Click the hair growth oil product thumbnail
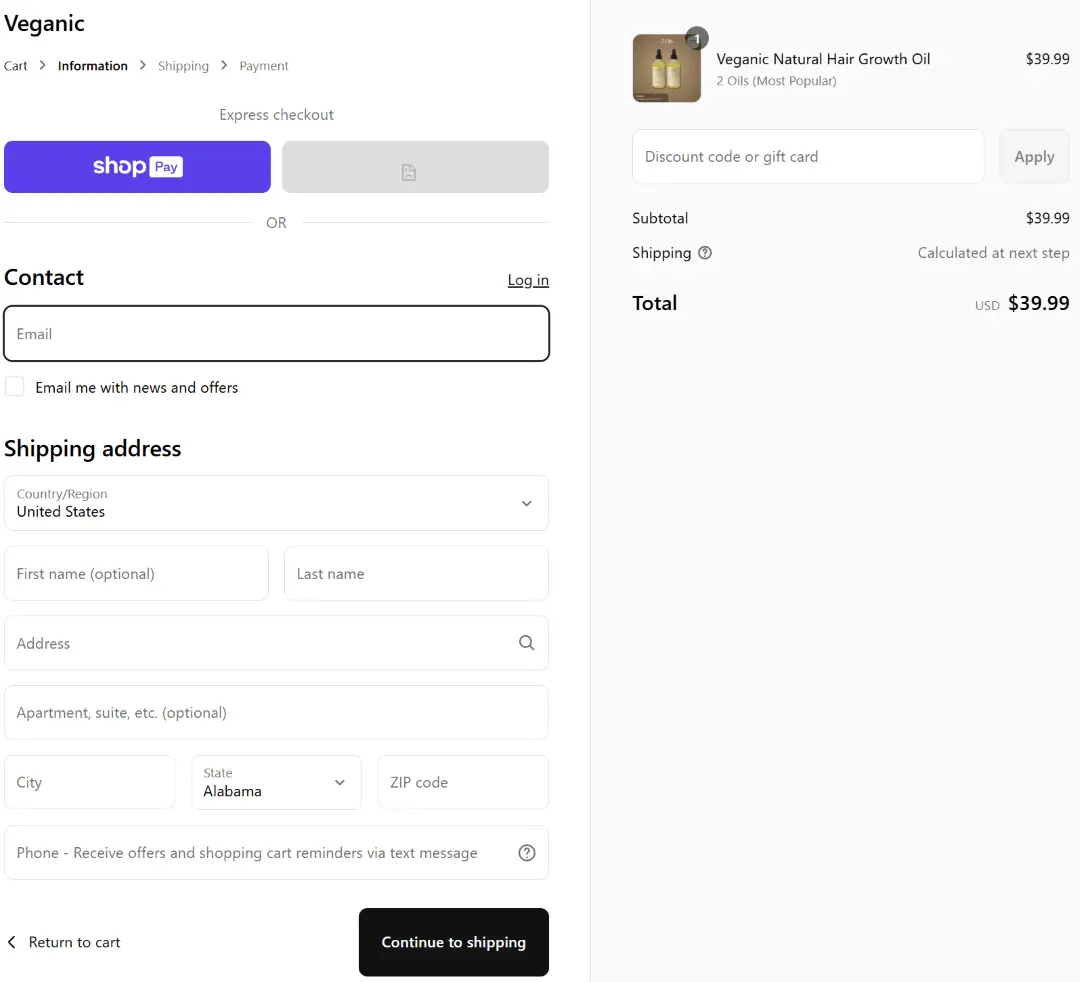Screen dimensions: 1080x982 tap(666, 68)
